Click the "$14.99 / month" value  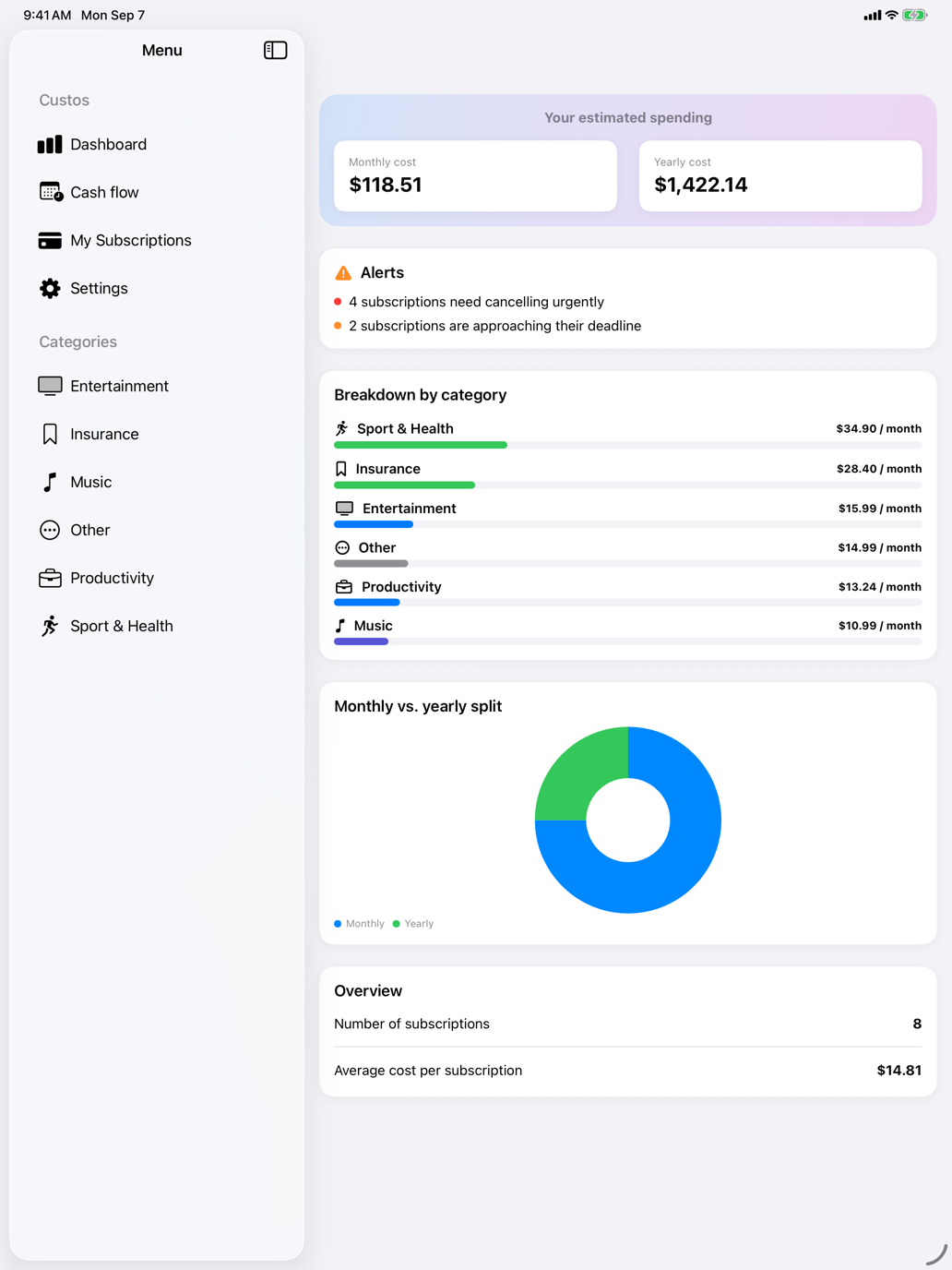(x=880, y=547)
